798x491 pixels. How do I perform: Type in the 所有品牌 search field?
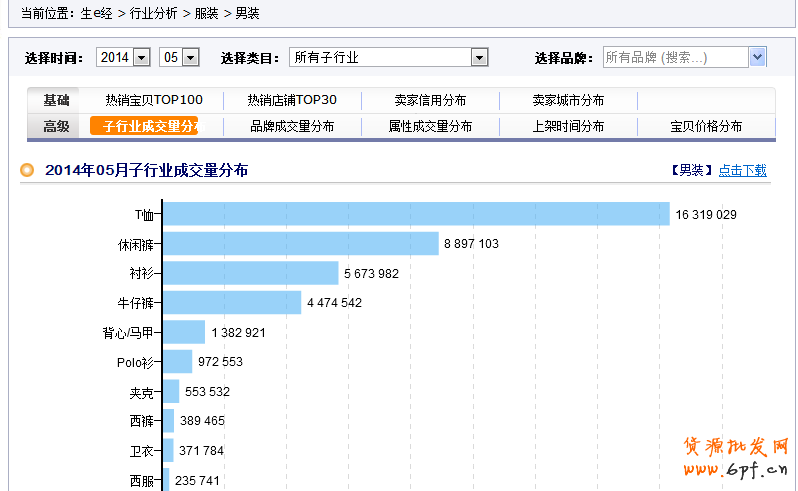[x=675, y=57]
